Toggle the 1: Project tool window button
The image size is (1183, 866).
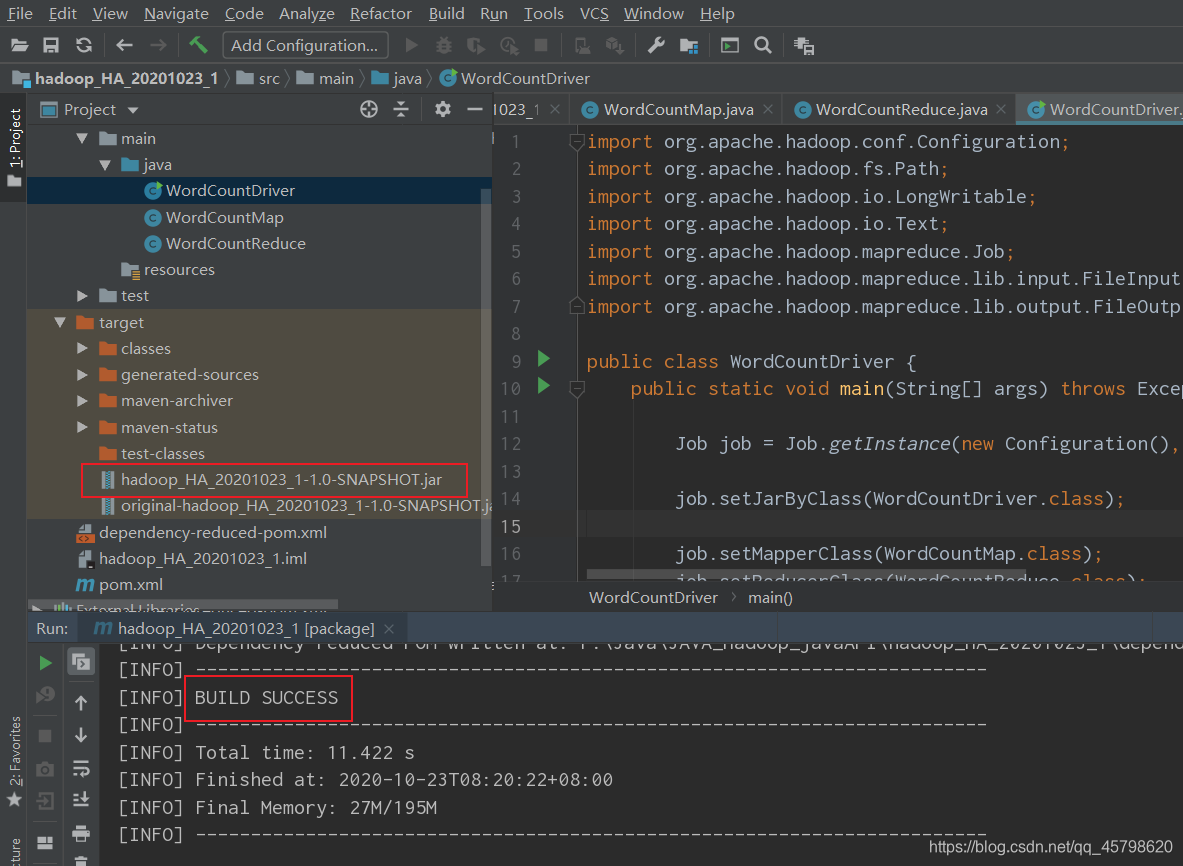pos(14,147)
